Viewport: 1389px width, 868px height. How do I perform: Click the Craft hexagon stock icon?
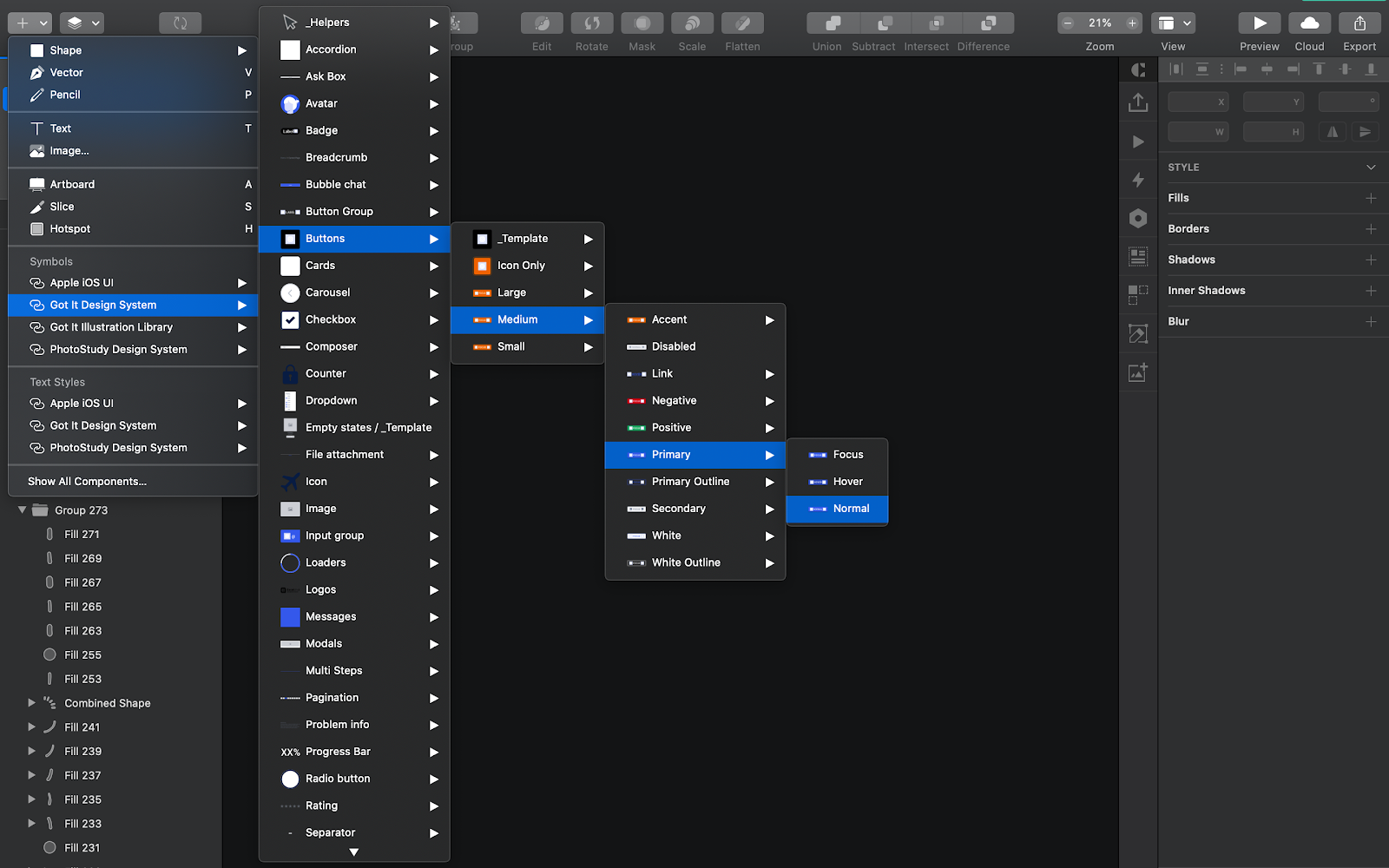pyautogui.click(x=1138, y=219)
